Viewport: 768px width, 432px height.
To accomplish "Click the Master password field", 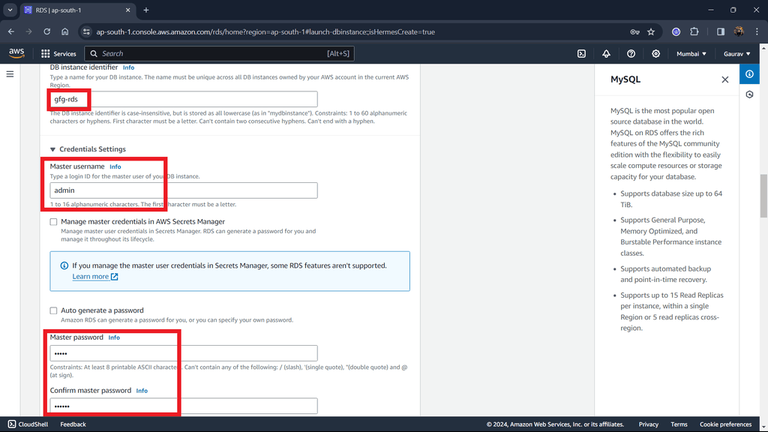I will (183, 353).
